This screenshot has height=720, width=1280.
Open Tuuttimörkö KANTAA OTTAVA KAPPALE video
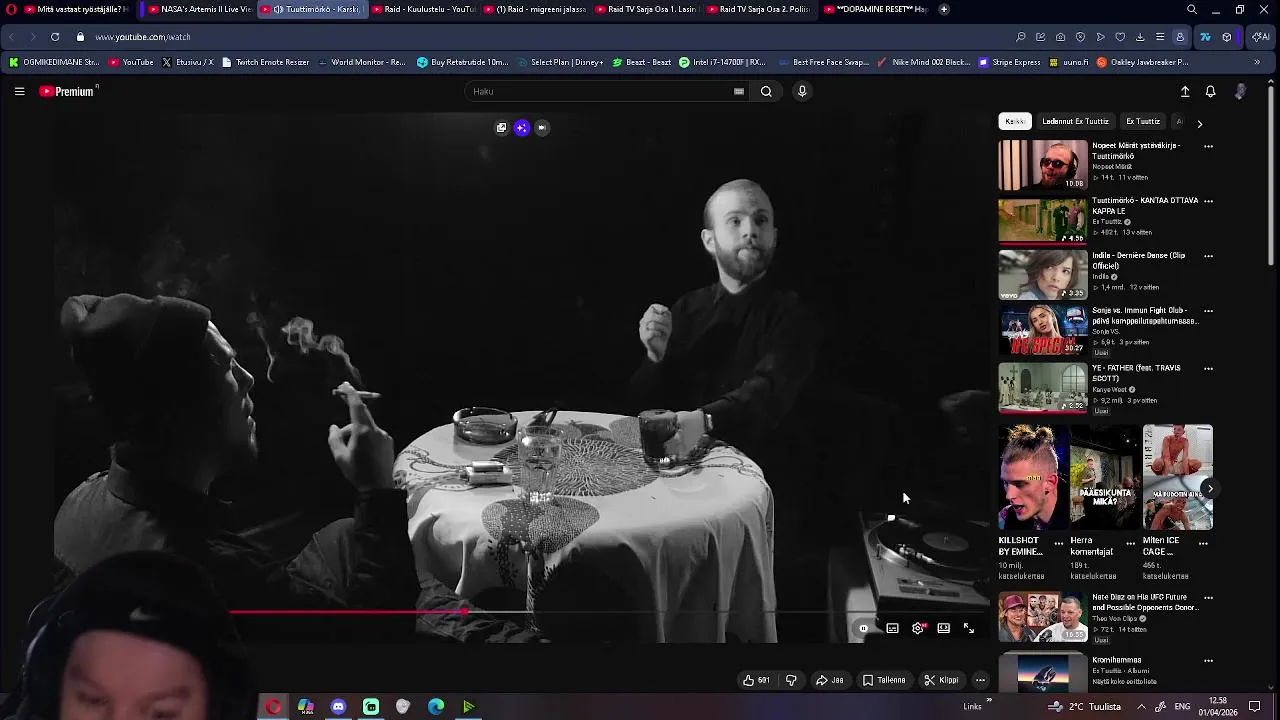pos(1042,220)
